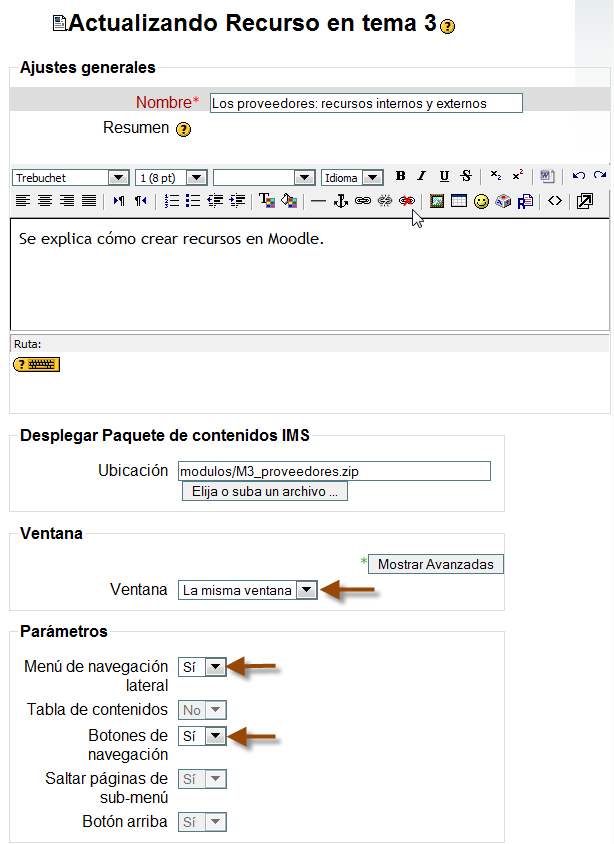Insert an image with the picture icon

pyautogui.click(x=437, y=201)
